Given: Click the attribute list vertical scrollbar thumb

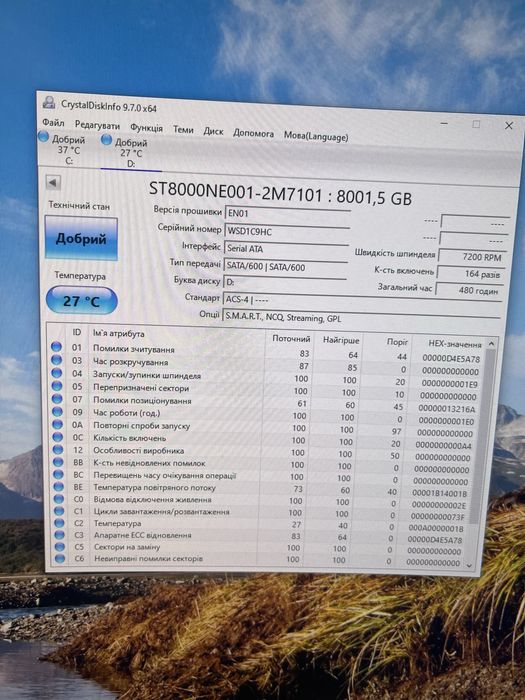Looking at the screenshot, I should coord(484,436).
